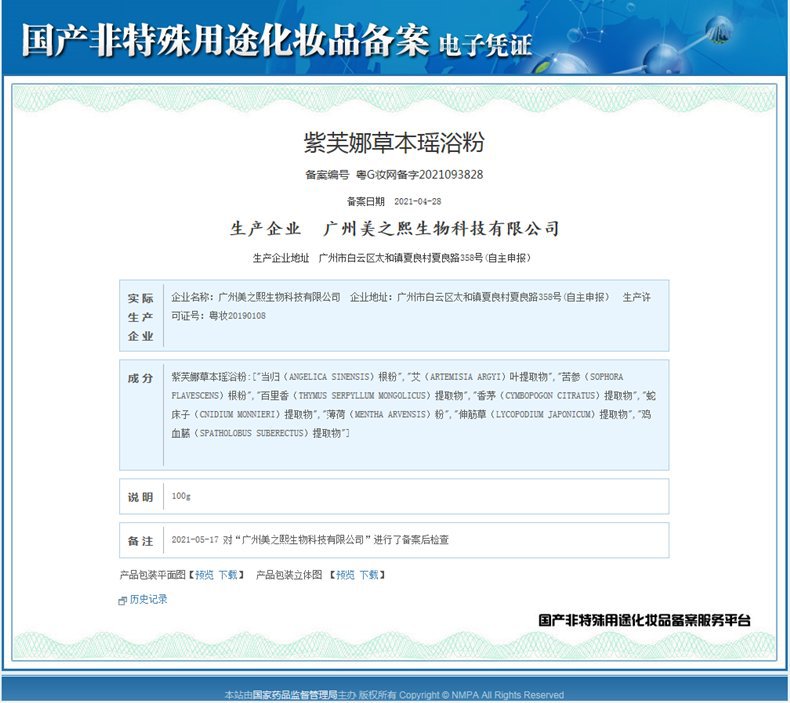Click the ingredient text LYCOPODIUM JAPONICUM
This screenshot has height=703, width=790.
(542, 414)
